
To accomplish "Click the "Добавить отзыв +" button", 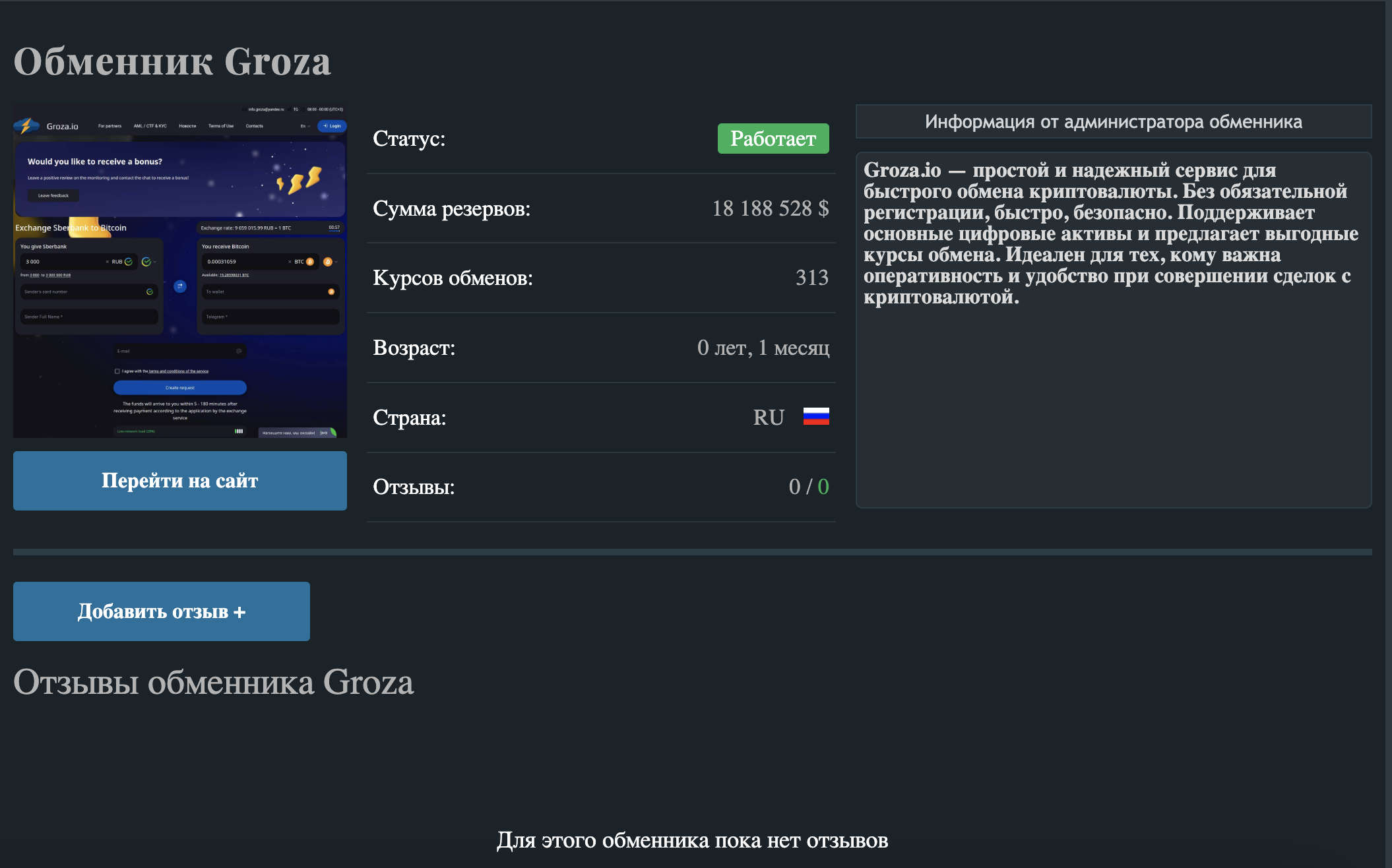I will pos(162,611).
